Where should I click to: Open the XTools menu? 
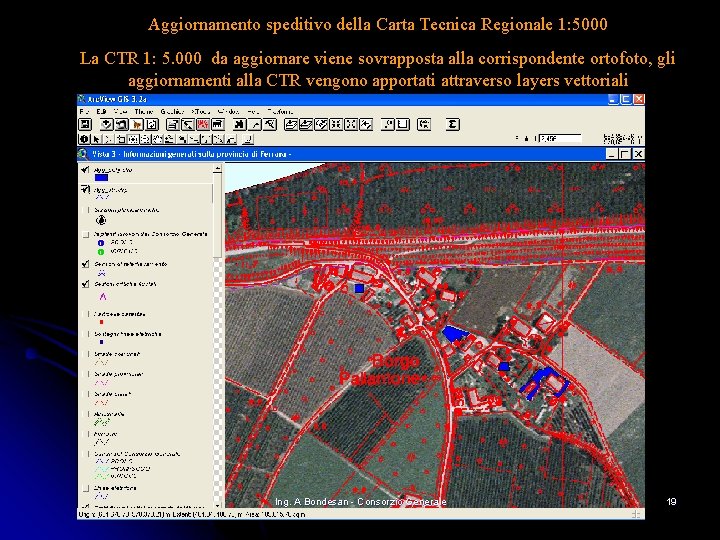click(201, 112)
